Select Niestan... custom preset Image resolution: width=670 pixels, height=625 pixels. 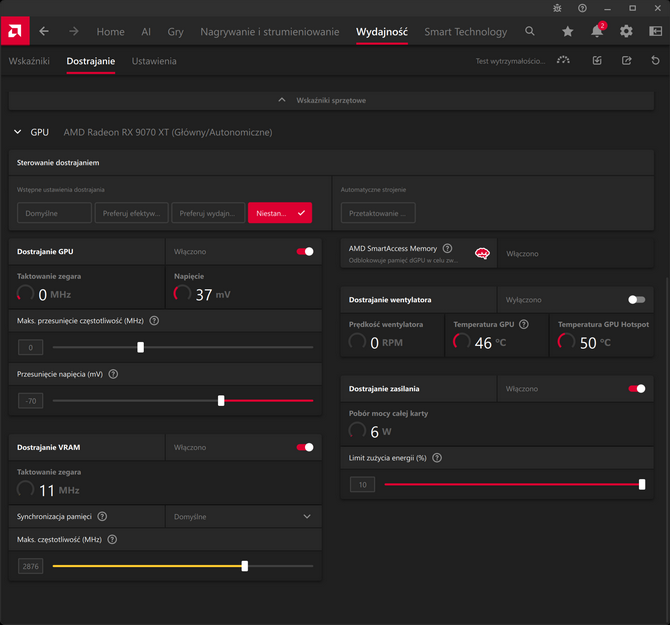coord(280,213)
